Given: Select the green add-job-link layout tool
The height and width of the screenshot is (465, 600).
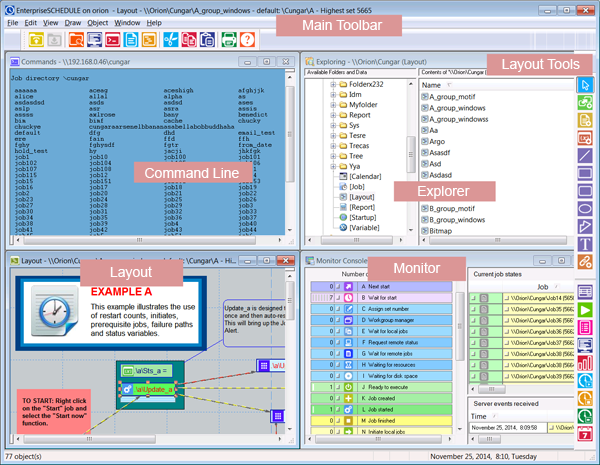Looking at the screenshot, I should (585, 103).
